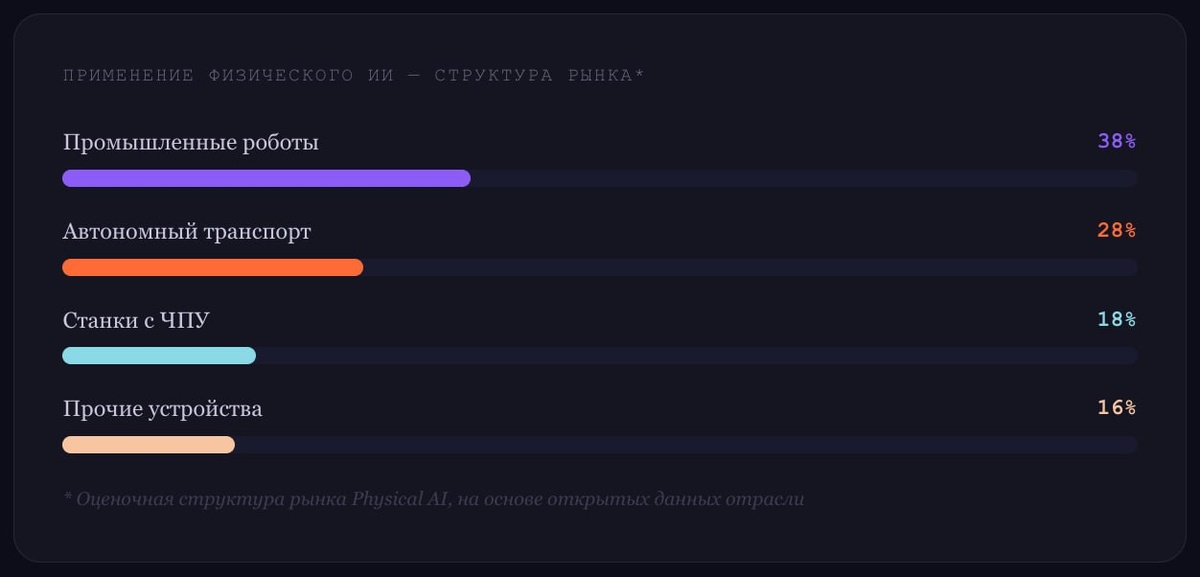Image resolution: width=1200 pixels, height=577 pixels.
Task: Click the 38% value in purple
Action: [x=1116, y=141]
